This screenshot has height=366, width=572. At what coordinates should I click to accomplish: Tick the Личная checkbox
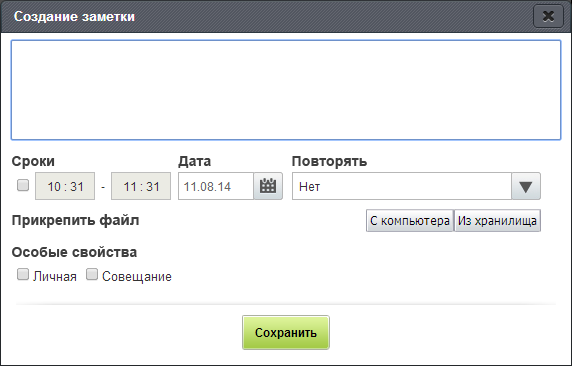point(23,274)
